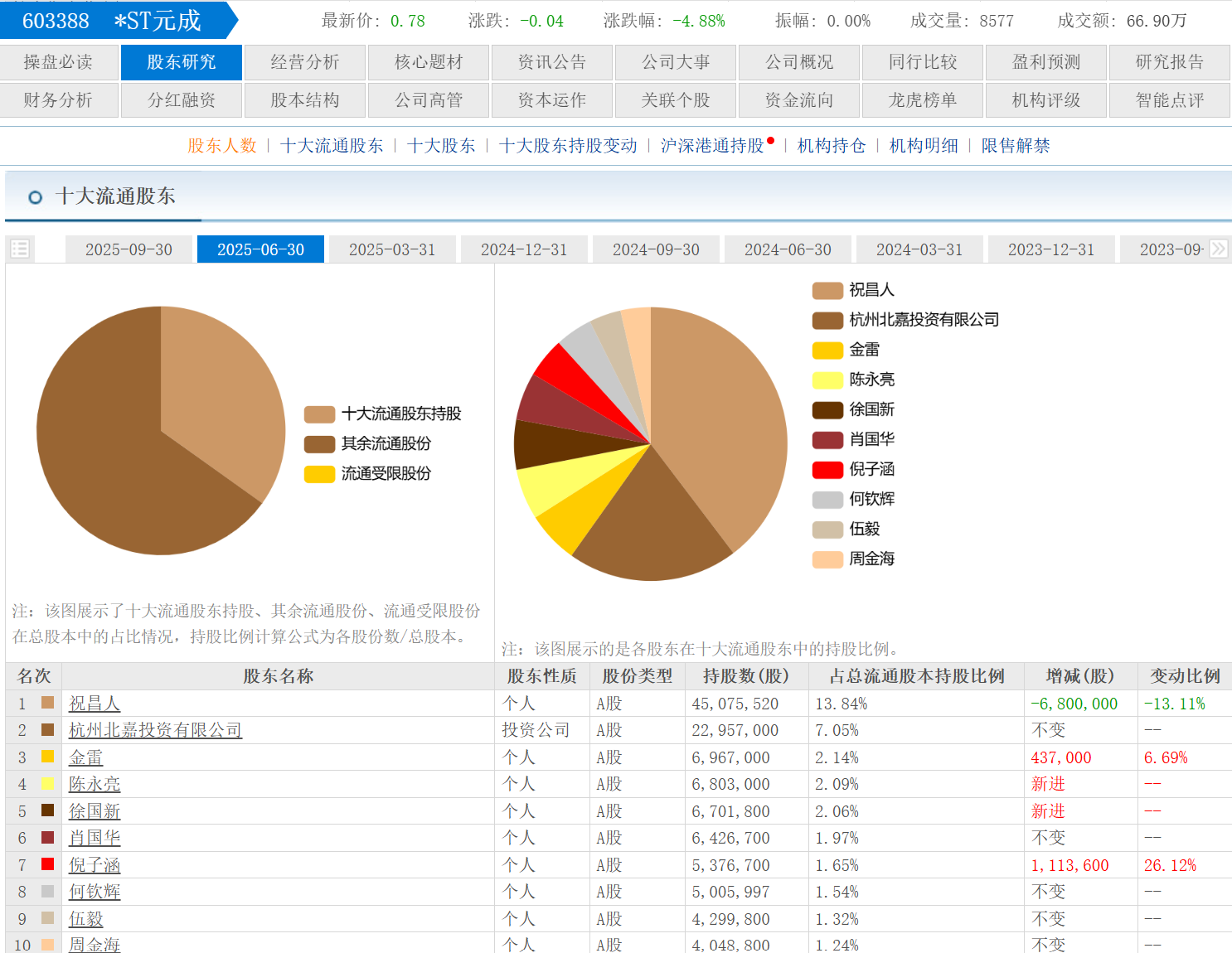The image size is (1232, 953).
Task: Click the 占总流通股本持股比例 column header
Action: tap(916, 676)
